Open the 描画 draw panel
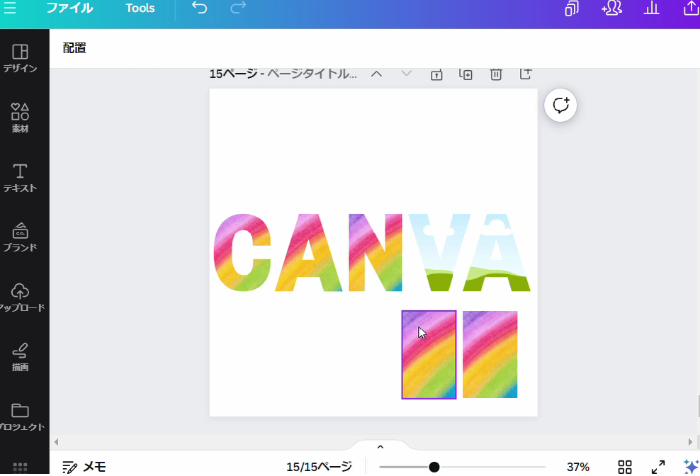Viewport: 700px width, 476px height. tap(20, 357)
